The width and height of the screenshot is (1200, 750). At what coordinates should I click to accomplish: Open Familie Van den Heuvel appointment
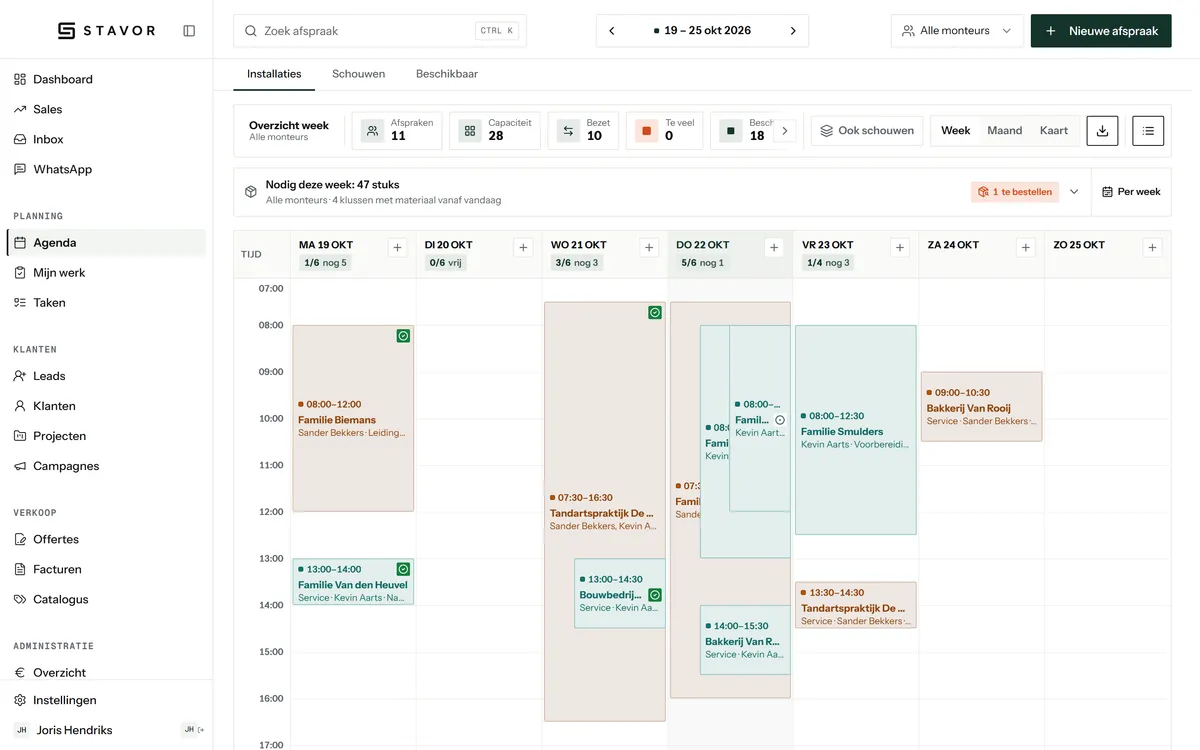click(353, 582)
